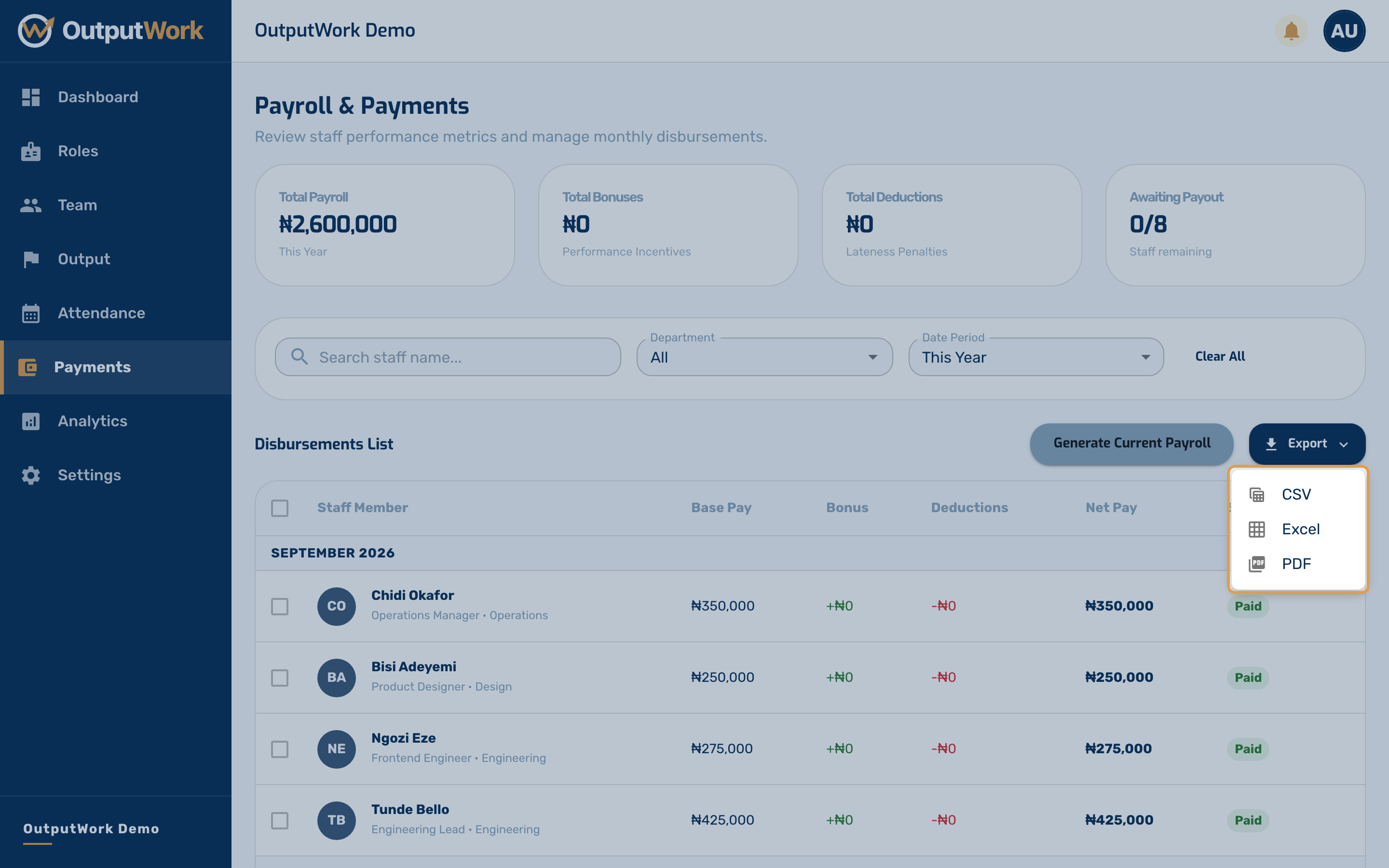
Task: Click the search magnifier icon
Action: 299,356
